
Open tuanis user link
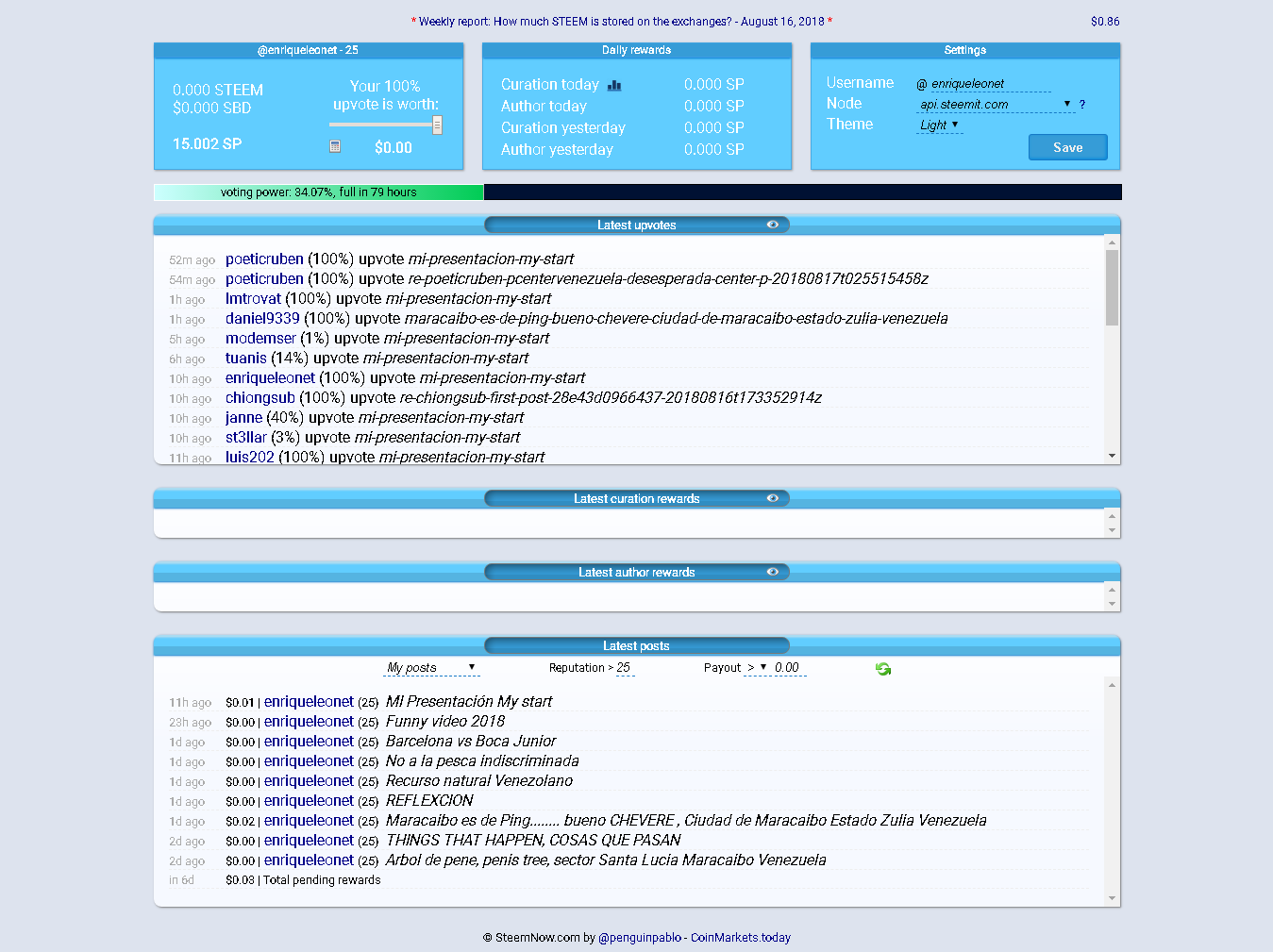click(246, 358)
